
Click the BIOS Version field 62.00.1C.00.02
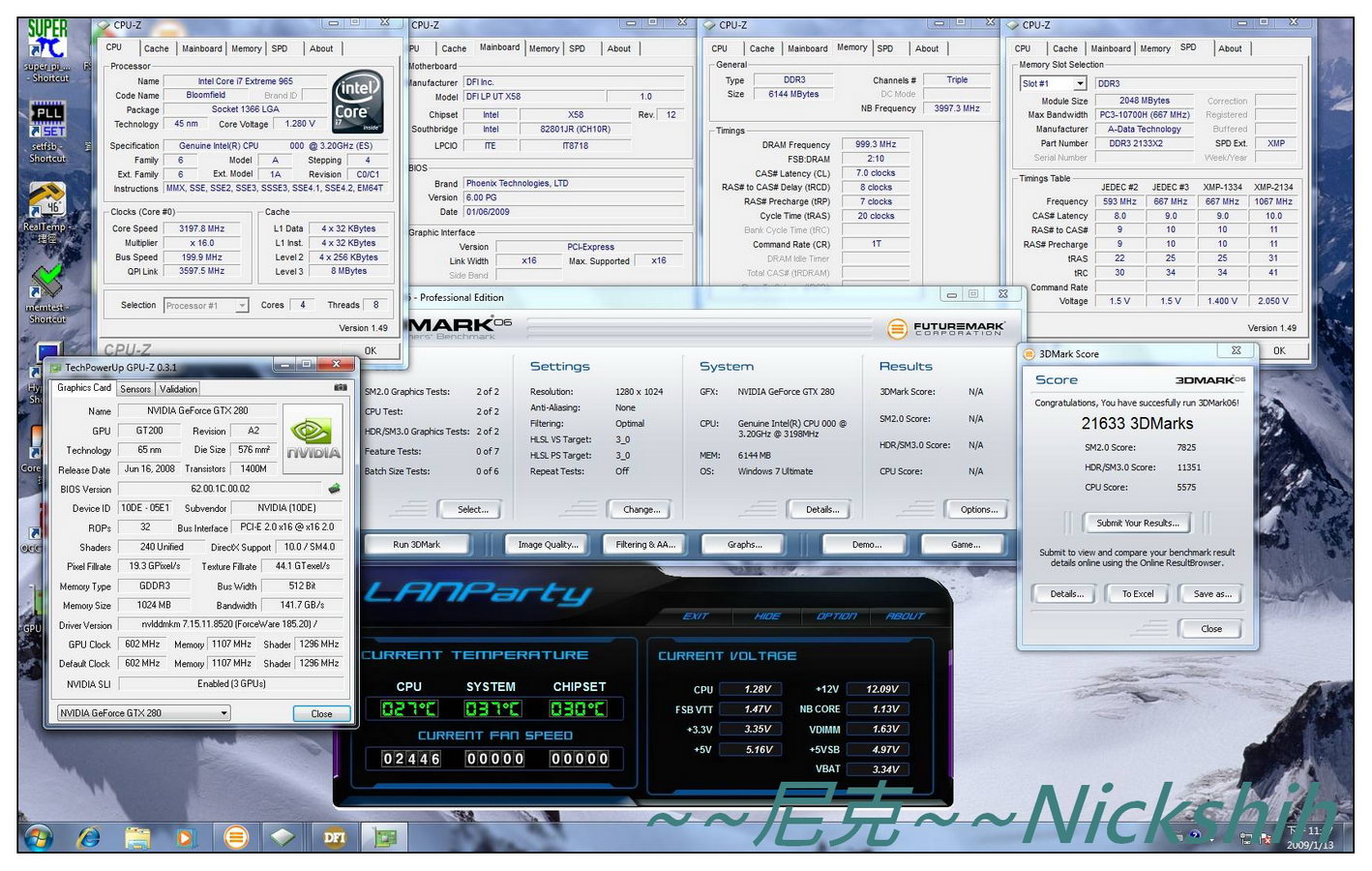point(221,489)
